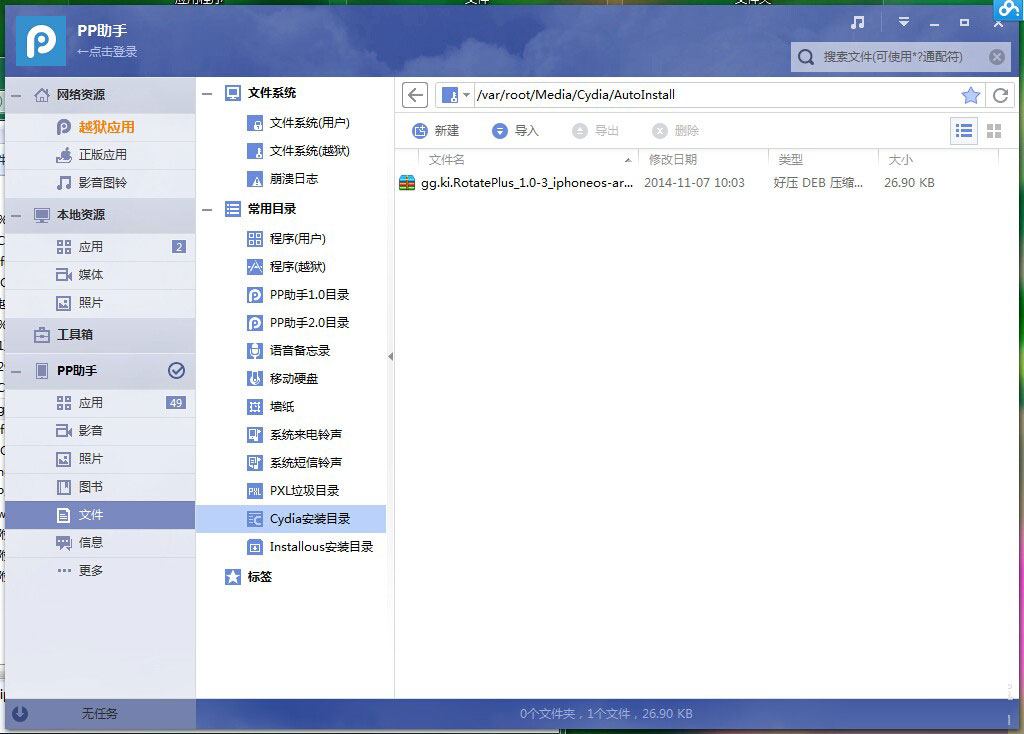The width and height of the screenshot is (1024, 734).
Task: Open PXL垃圾目录
Action: [x=293, y=491]
